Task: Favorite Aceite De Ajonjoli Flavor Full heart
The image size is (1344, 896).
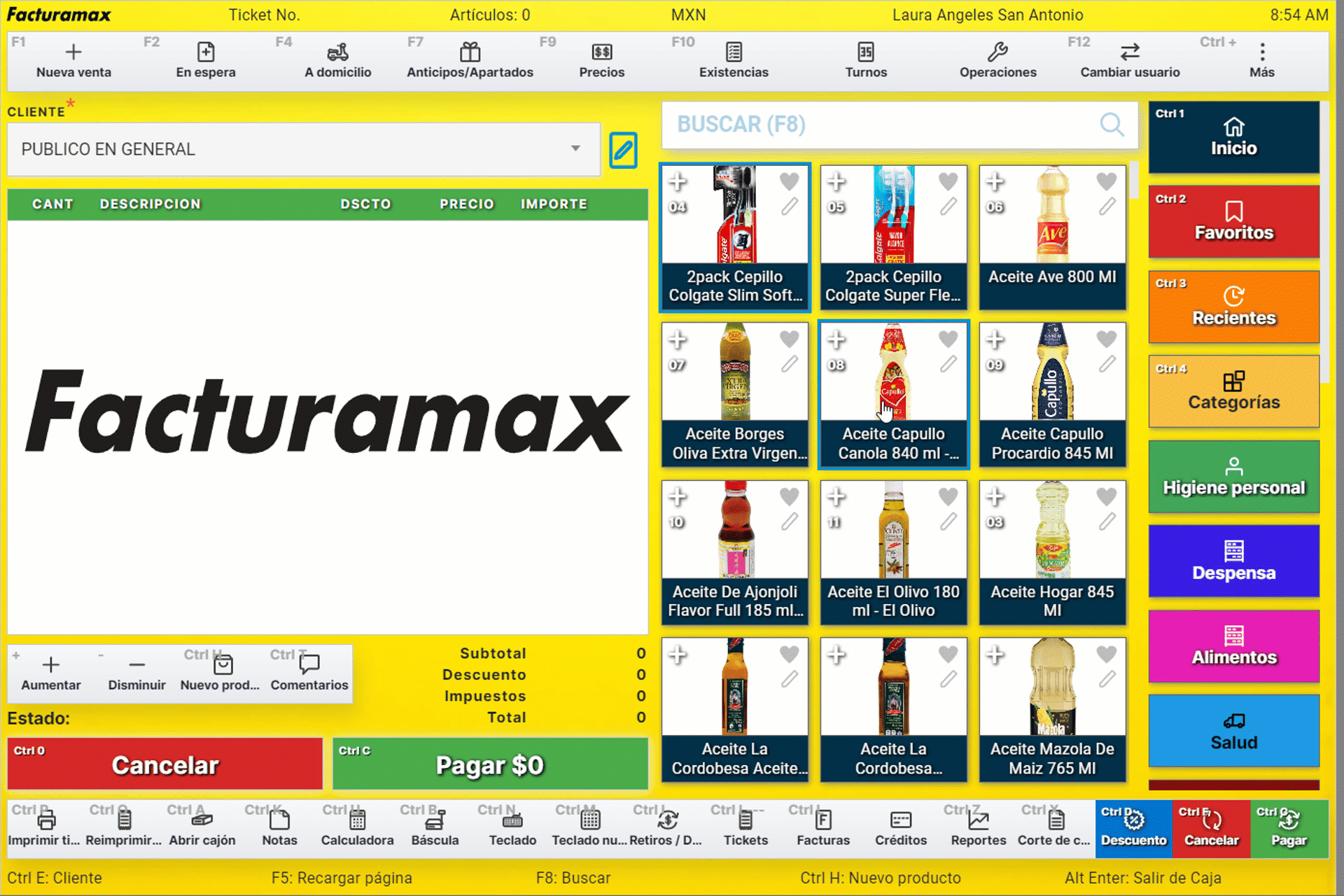Action: tap(790, 496)
